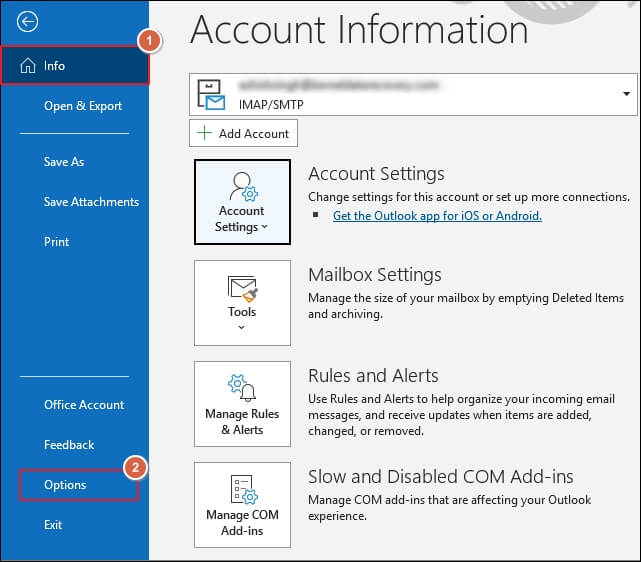Click 'Change settings for this account' description

(x=469, y=197)
